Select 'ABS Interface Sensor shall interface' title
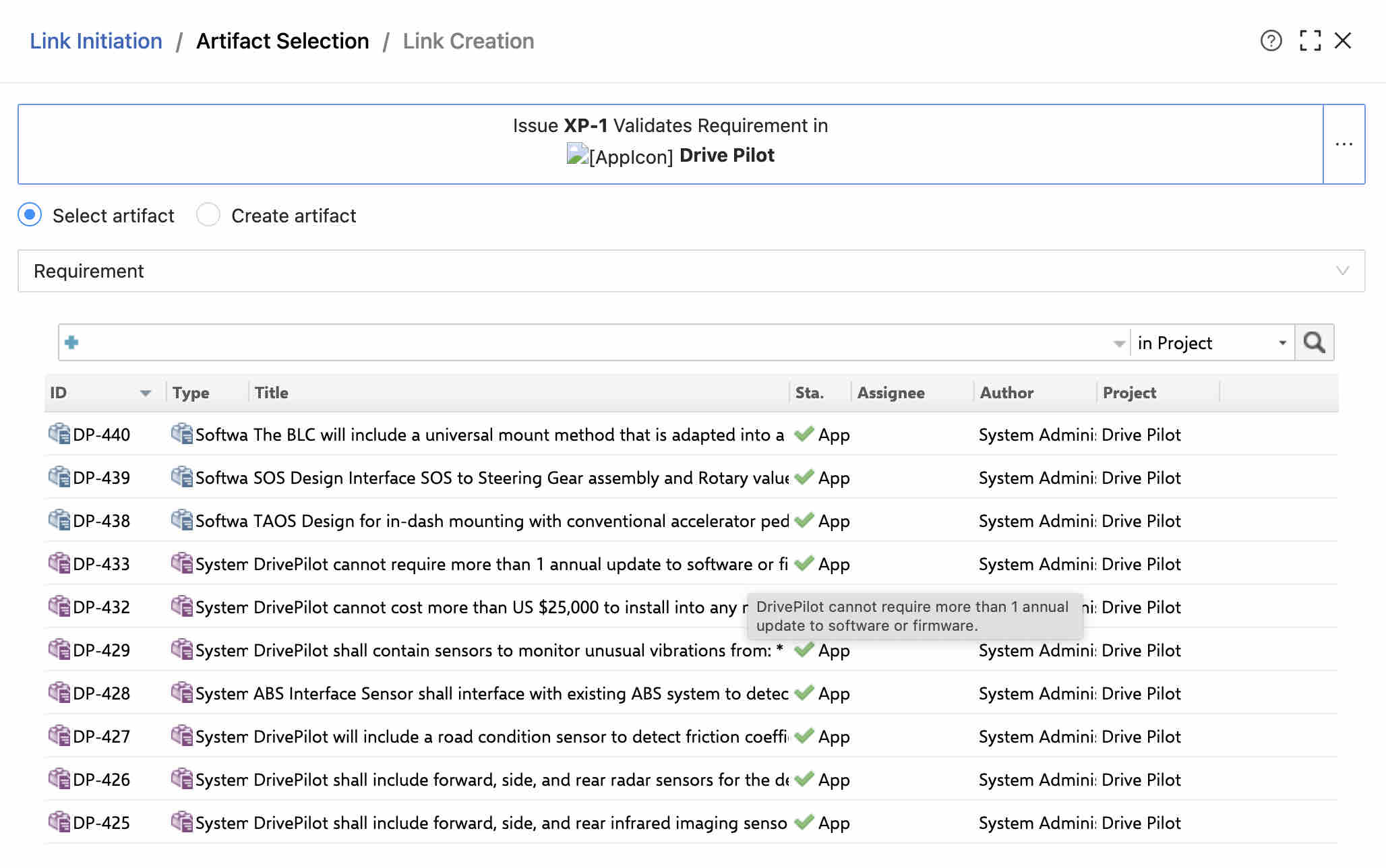The width and height of the screenshot is (1386, 868). 520,693
